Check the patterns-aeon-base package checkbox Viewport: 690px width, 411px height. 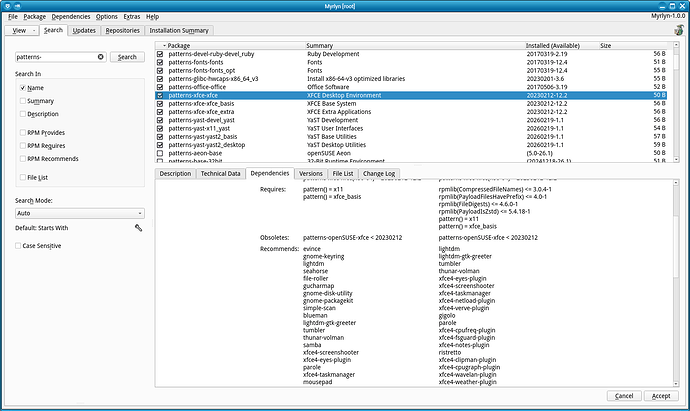click(160, 153)
